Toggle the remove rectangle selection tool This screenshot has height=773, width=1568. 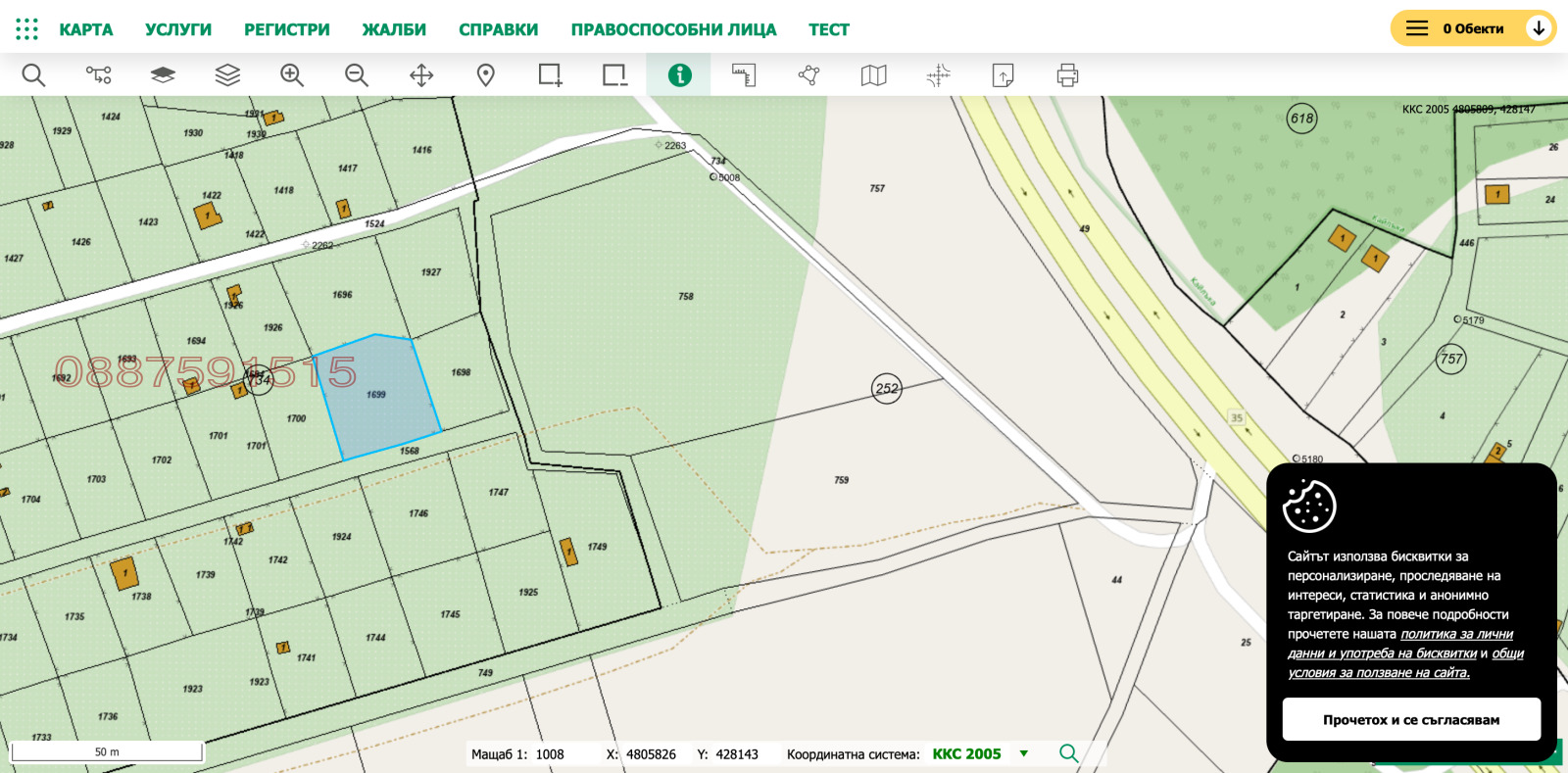(x=614, y=75)
